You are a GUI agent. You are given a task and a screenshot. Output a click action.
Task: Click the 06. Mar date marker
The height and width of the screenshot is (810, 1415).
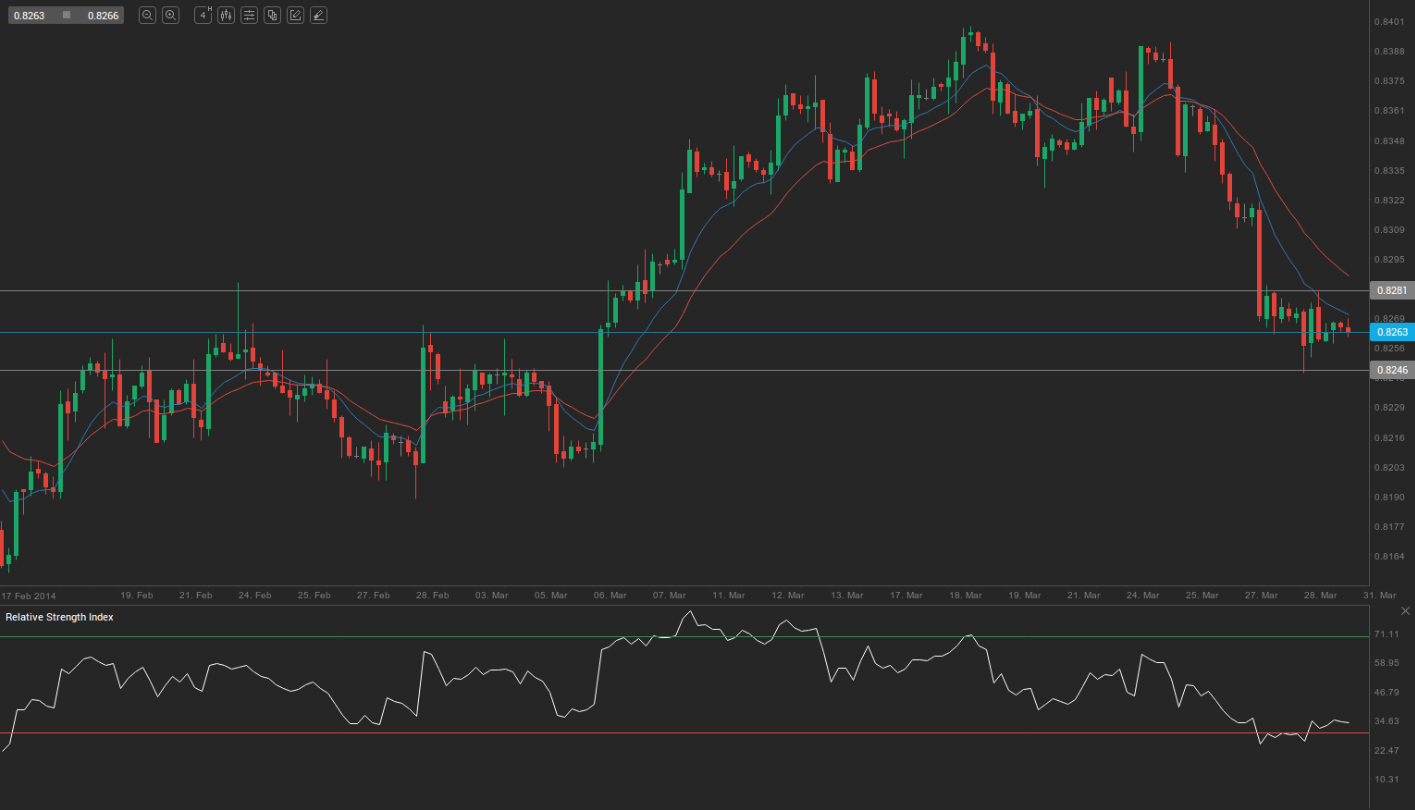(x=611, y=595)
